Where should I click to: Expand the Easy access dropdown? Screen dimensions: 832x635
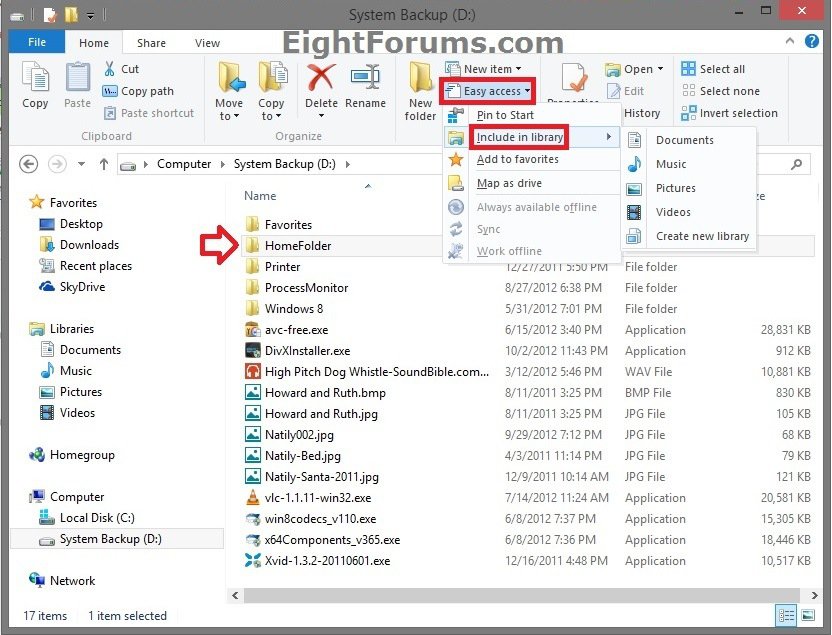(490, 91)
